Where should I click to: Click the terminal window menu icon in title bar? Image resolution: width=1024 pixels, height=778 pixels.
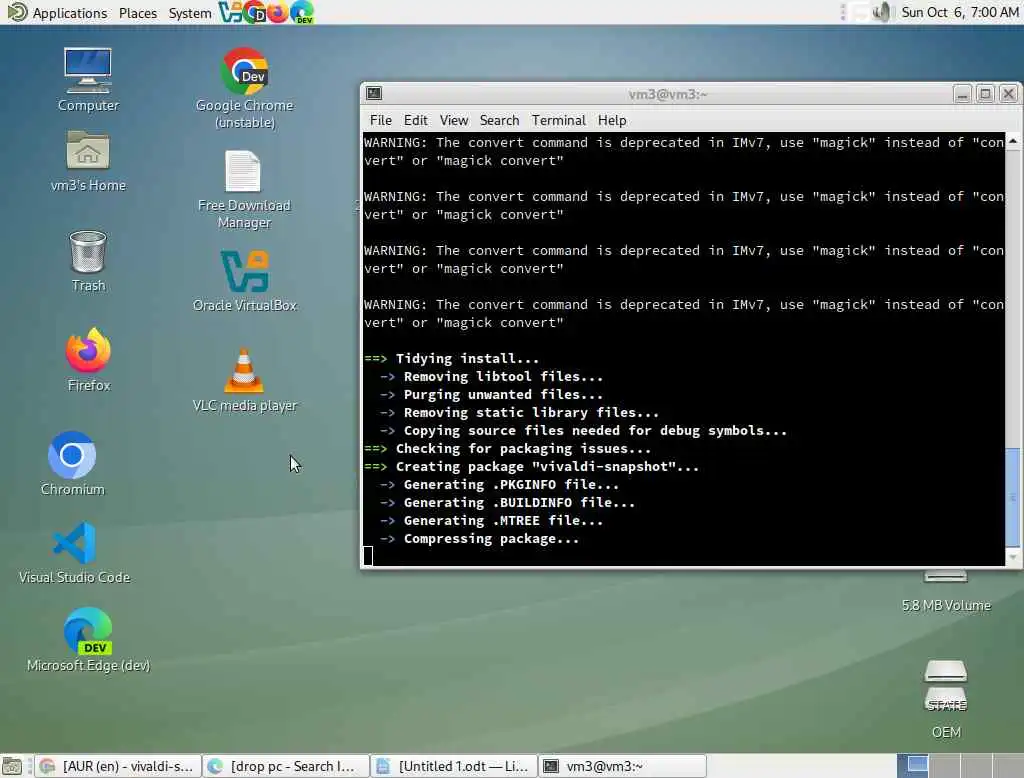(x=374, y=93)
